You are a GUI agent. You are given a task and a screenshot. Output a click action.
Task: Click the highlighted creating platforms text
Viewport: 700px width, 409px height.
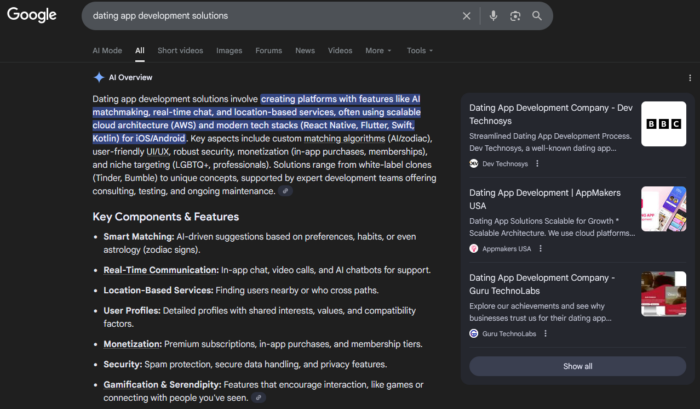click(257, 118)
